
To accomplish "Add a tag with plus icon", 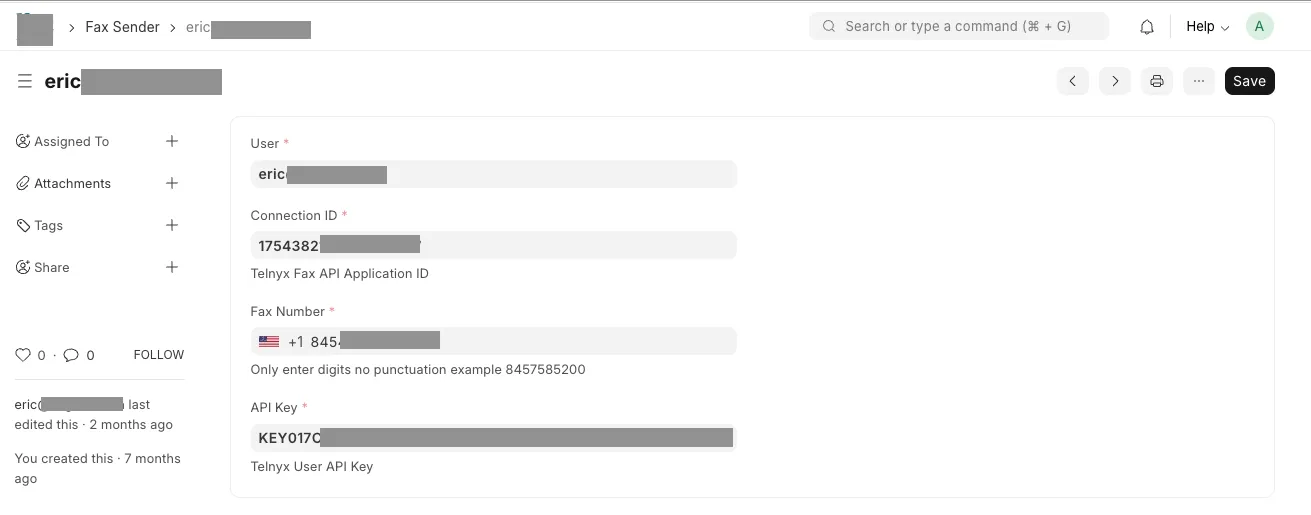I will (x=172, y=225).
